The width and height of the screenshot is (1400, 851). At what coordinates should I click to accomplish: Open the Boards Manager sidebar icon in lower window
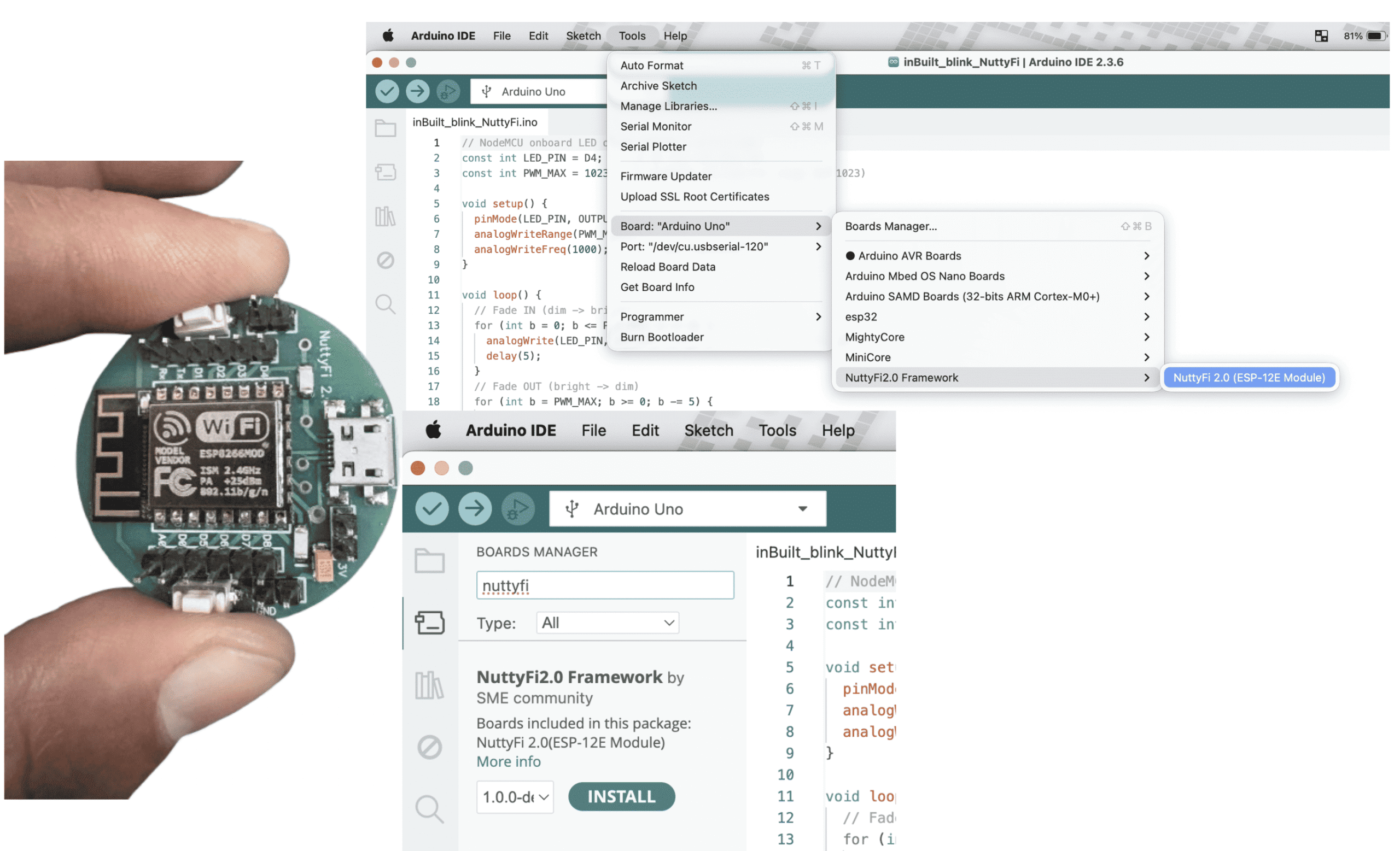pyautogui.click(x=429, y=623)
